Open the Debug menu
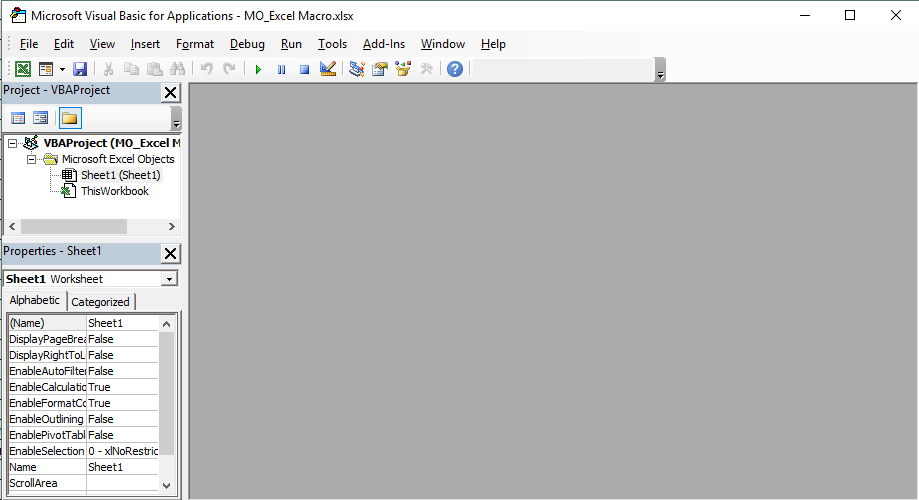Screen dimensions: 919x500 point(247,44)
